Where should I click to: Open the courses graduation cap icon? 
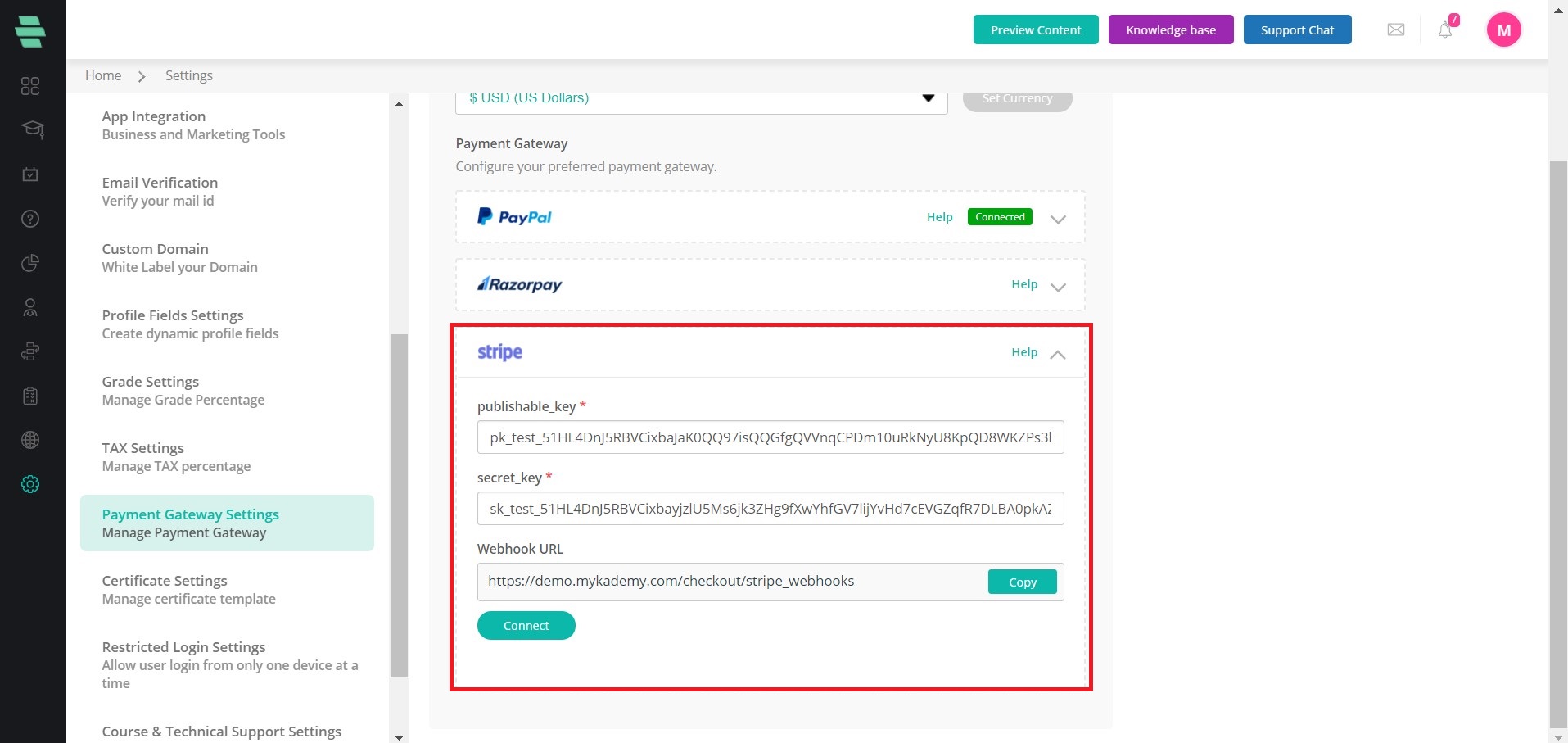(32, 129)
